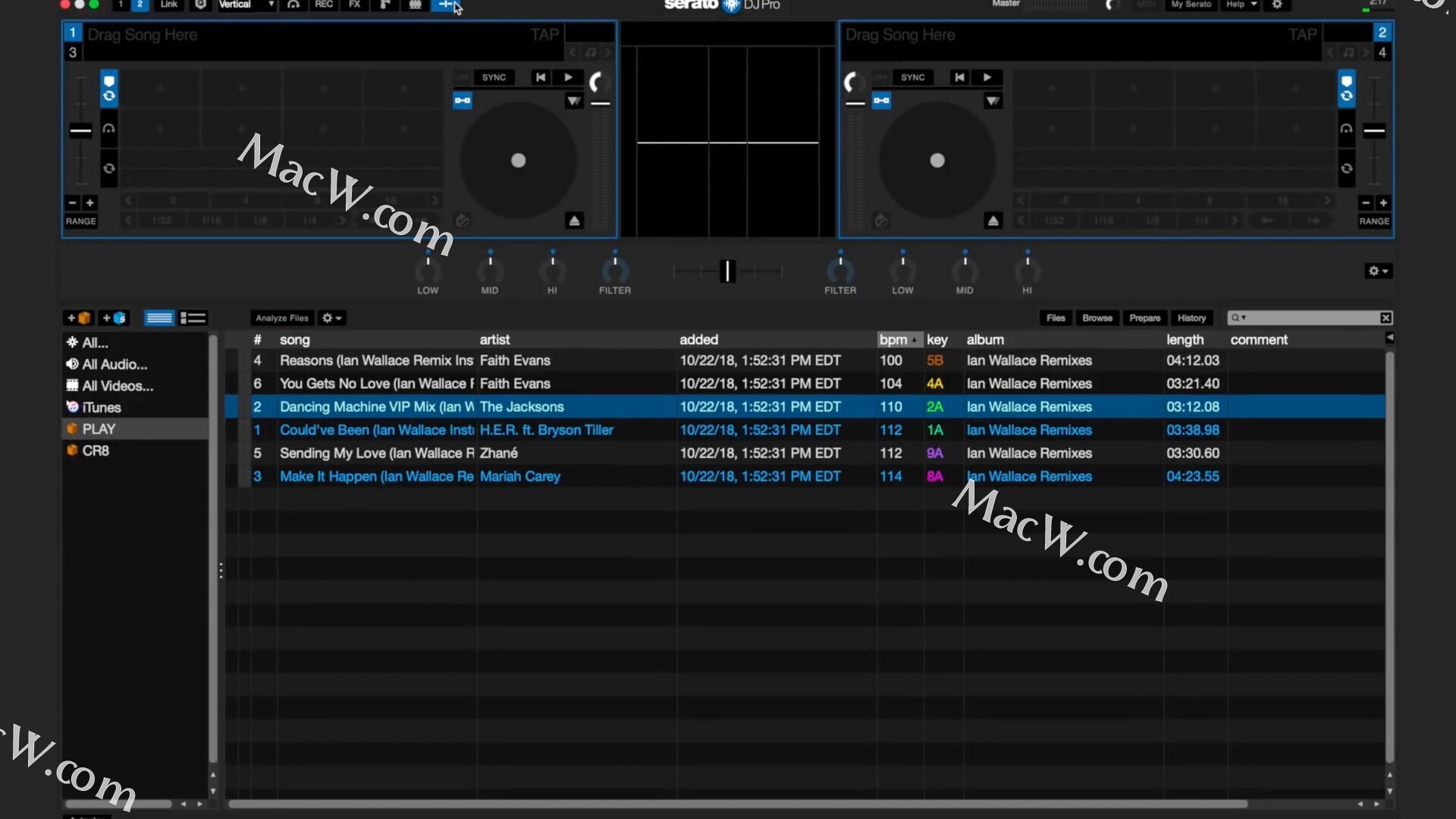Screen dimensions: 1456x819
Task: Click the SYNC button on Deck 1
Action: point(493,77)
